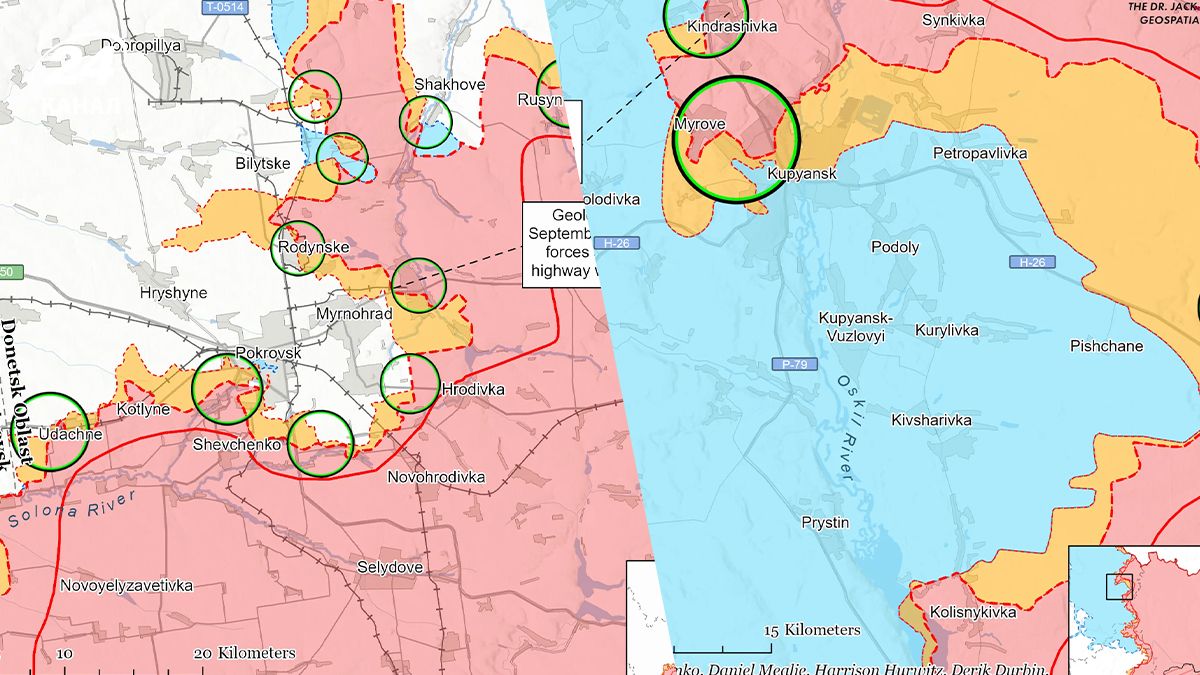This screenshot has width=1200, height=675.
Task: Open the inset locator map thumbnail
Action: tap(1134, 609)
